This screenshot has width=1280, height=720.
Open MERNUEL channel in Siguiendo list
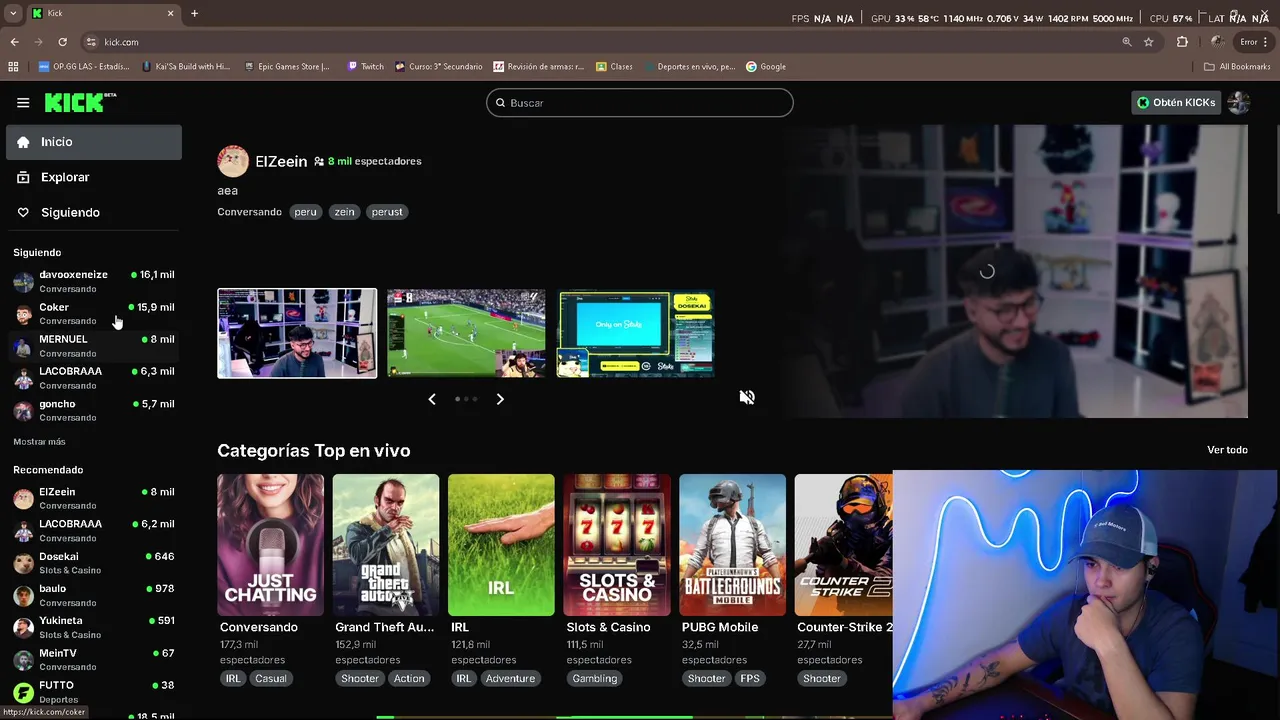94,346
